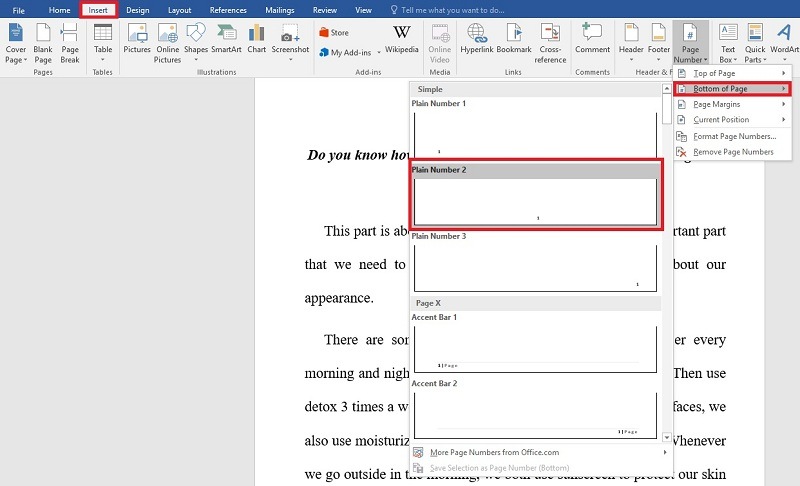Choose Plain Number 2 page number style
This screenshot has height=486, width=800.
(x=535, y=202)
